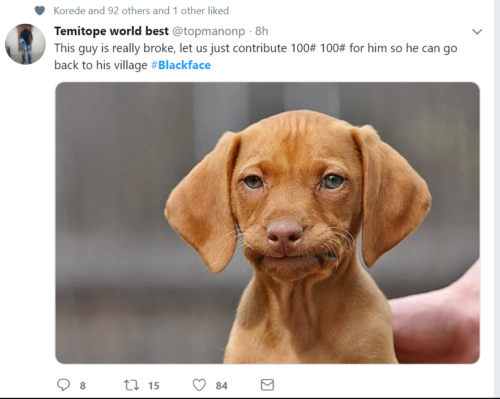
Task: Click the reply speech bubble icon
Action: point(63,385)
